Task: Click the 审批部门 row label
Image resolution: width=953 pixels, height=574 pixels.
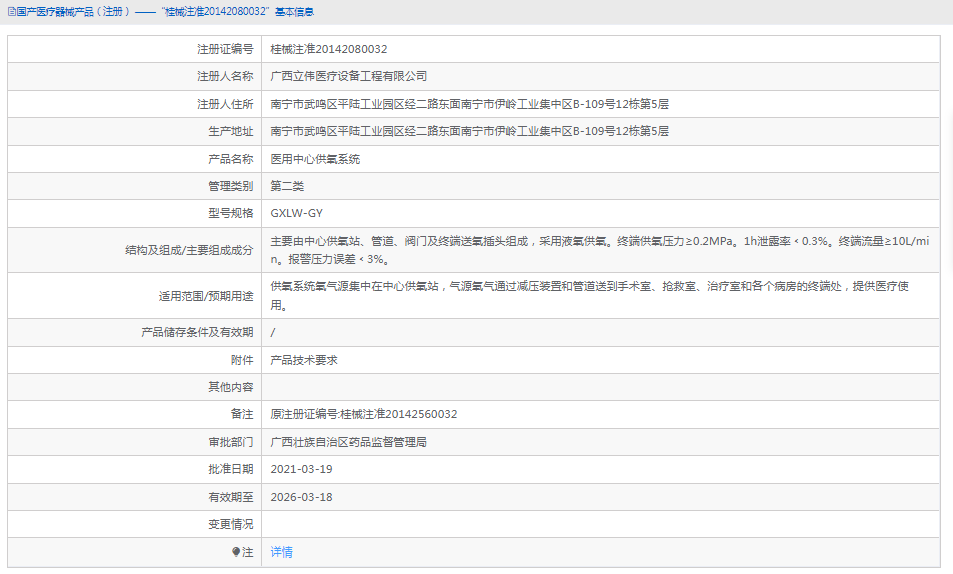Action: coord(230,442)
